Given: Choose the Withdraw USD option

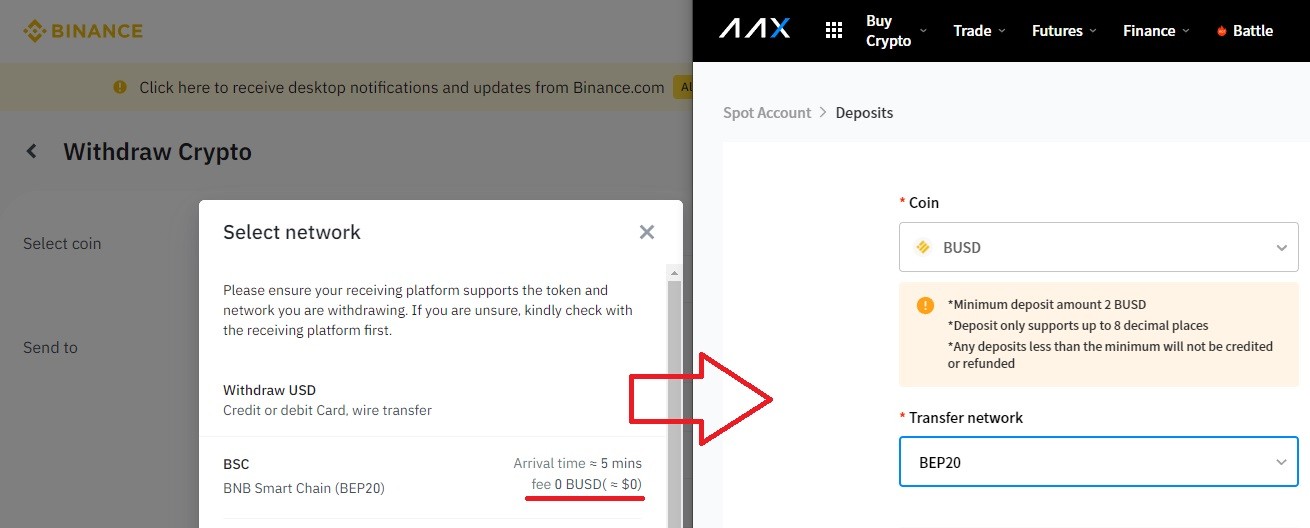Looking at the screenshot, I should [432, 399].
